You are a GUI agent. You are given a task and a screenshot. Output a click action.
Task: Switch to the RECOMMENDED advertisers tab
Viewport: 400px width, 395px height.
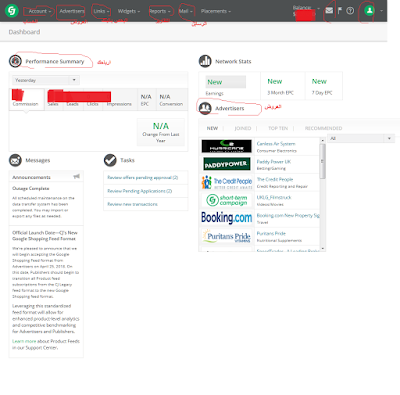[x=323, y=128]
